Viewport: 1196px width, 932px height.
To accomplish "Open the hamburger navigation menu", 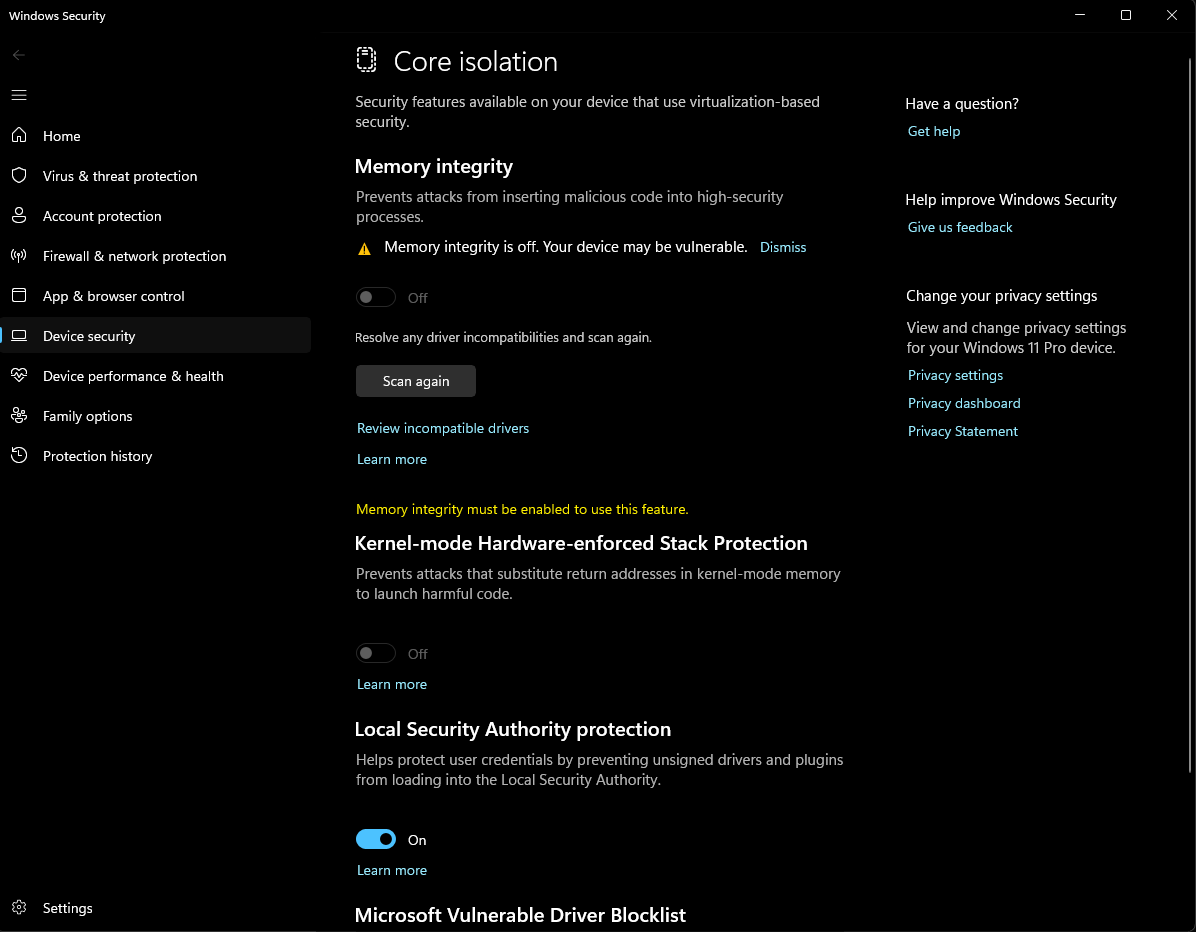I will pos(19,95).
